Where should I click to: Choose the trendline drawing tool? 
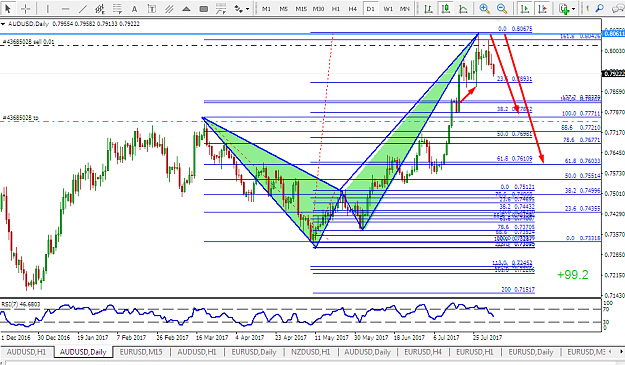pos(83,8)
